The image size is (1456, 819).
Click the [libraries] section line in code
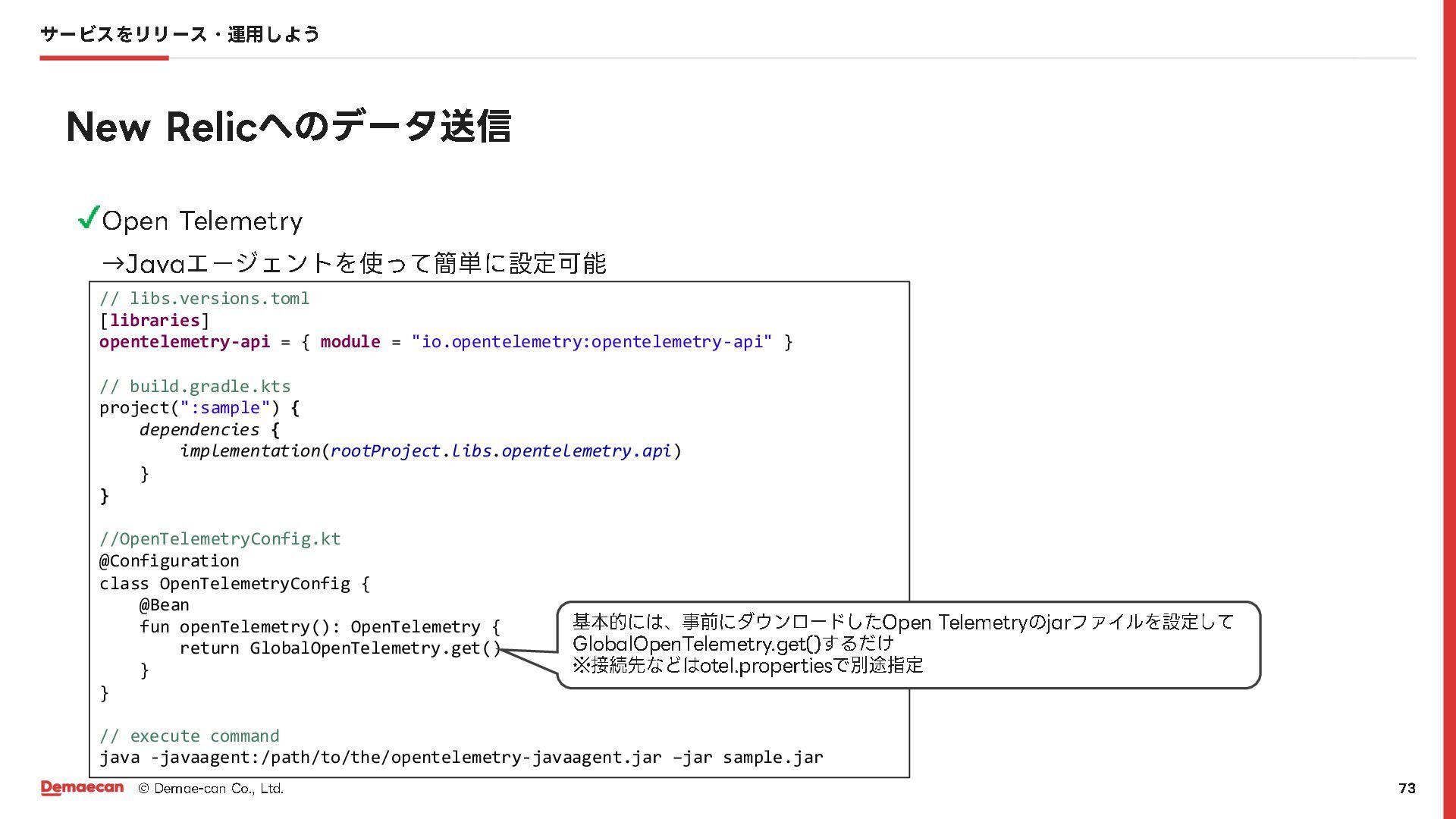click(154, 321)
